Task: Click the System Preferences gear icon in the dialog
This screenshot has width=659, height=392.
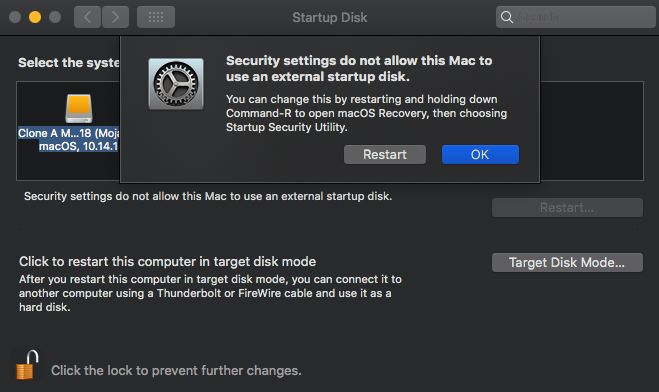Action: click(176, 84)
